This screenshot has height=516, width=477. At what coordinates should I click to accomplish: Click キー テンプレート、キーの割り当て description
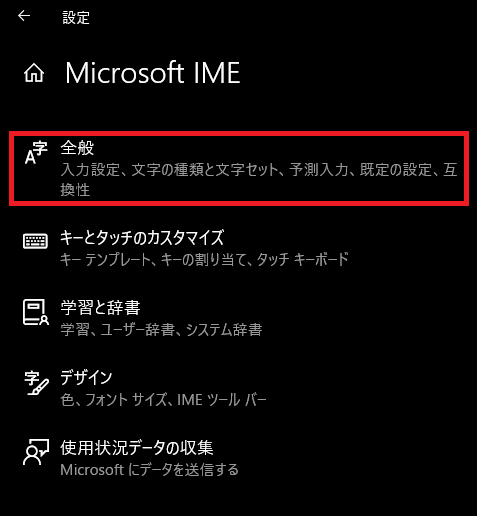pyautogui.click(x=204, y=259)
